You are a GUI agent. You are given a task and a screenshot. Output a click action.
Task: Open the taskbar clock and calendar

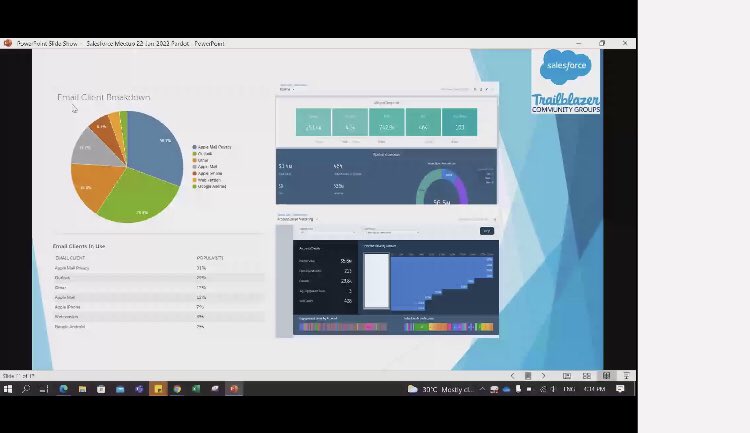pyautogui.click(x=595, y=389)
